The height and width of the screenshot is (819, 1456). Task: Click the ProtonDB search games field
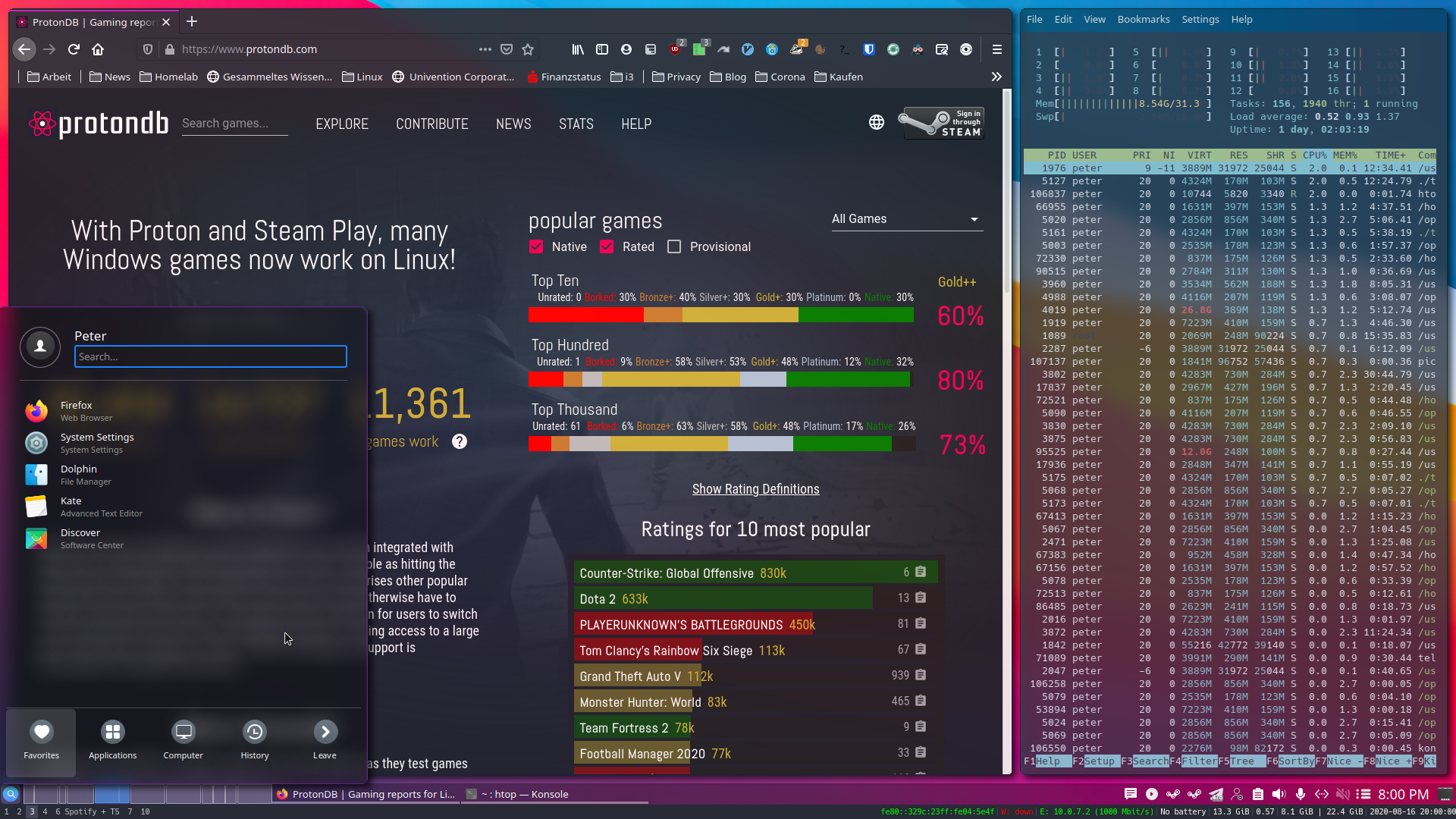(234, 124)
